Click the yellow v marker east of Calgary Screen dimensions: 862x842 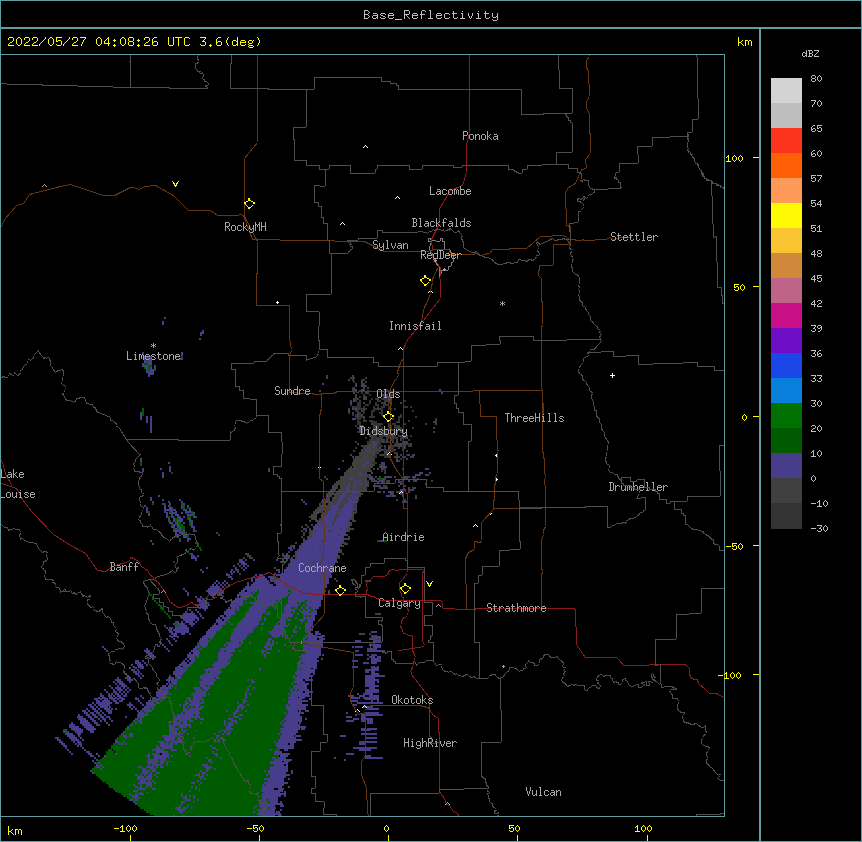tap(429, 584)
